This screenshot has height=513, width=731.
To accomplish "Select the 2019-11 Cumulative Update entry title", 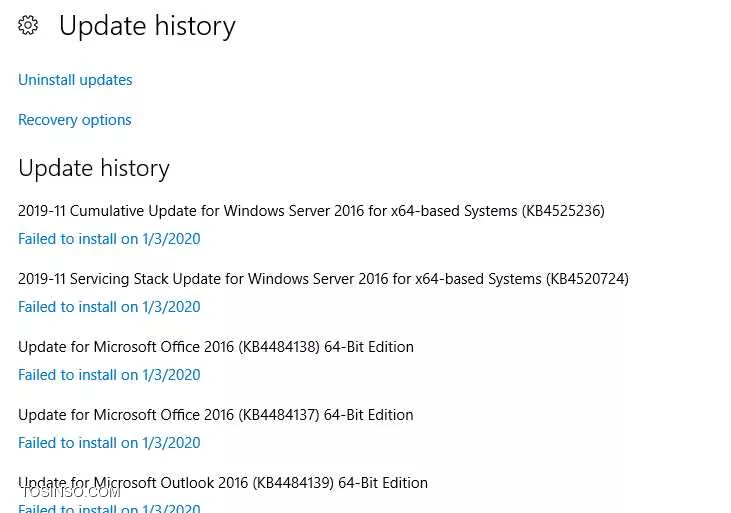I will [x=311, y=211].
